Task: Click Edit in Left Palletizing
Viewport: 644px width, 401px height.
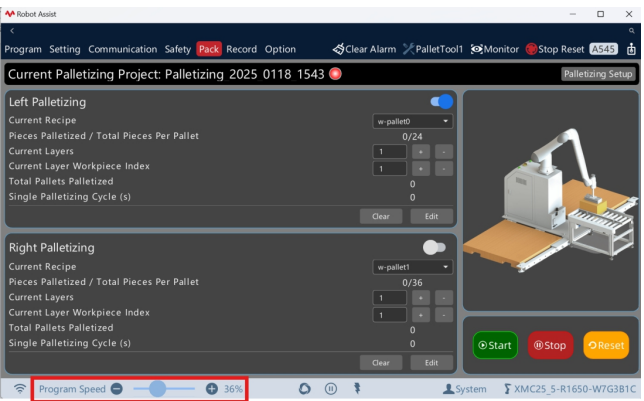Action: pyautogui.click(x=431, y=217)
